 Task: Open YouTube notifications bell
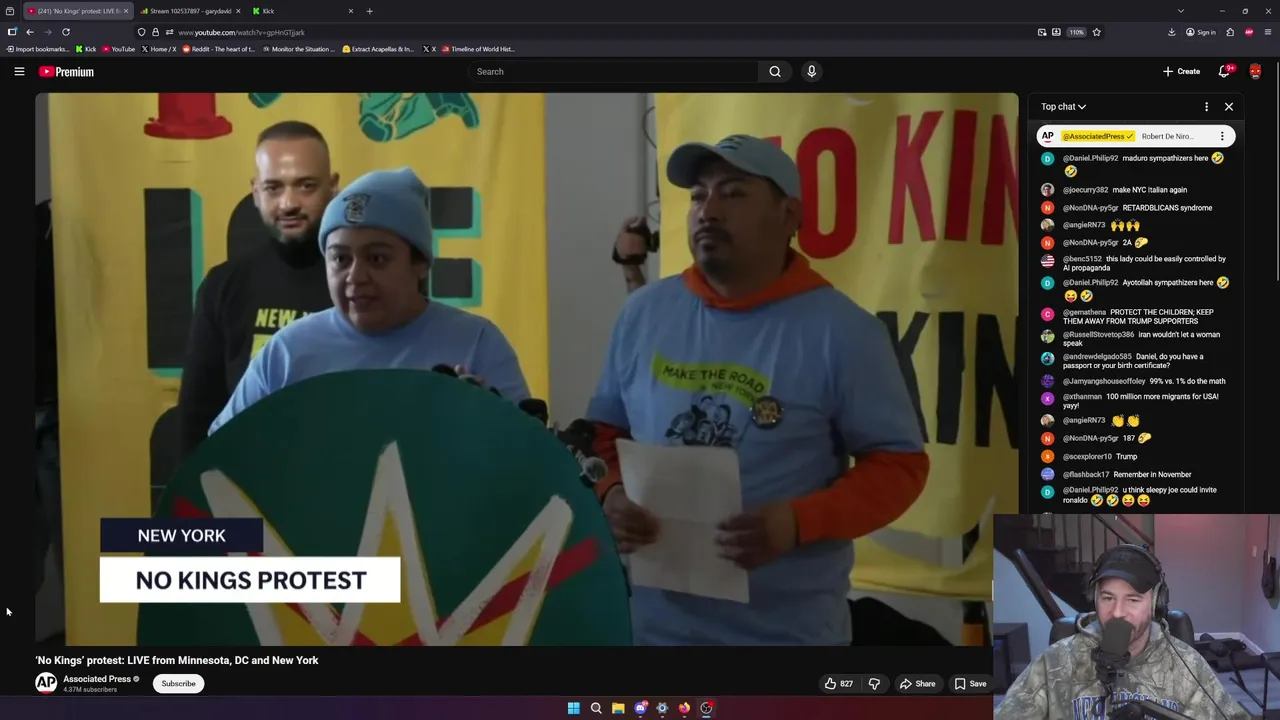[x=1224, y=71]
